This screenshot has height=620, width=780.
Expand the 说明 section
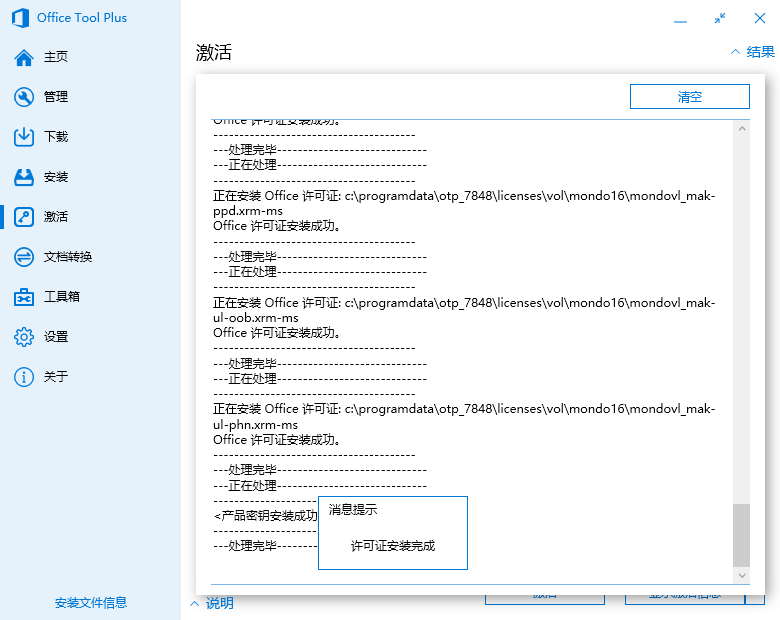coord(212,603)
